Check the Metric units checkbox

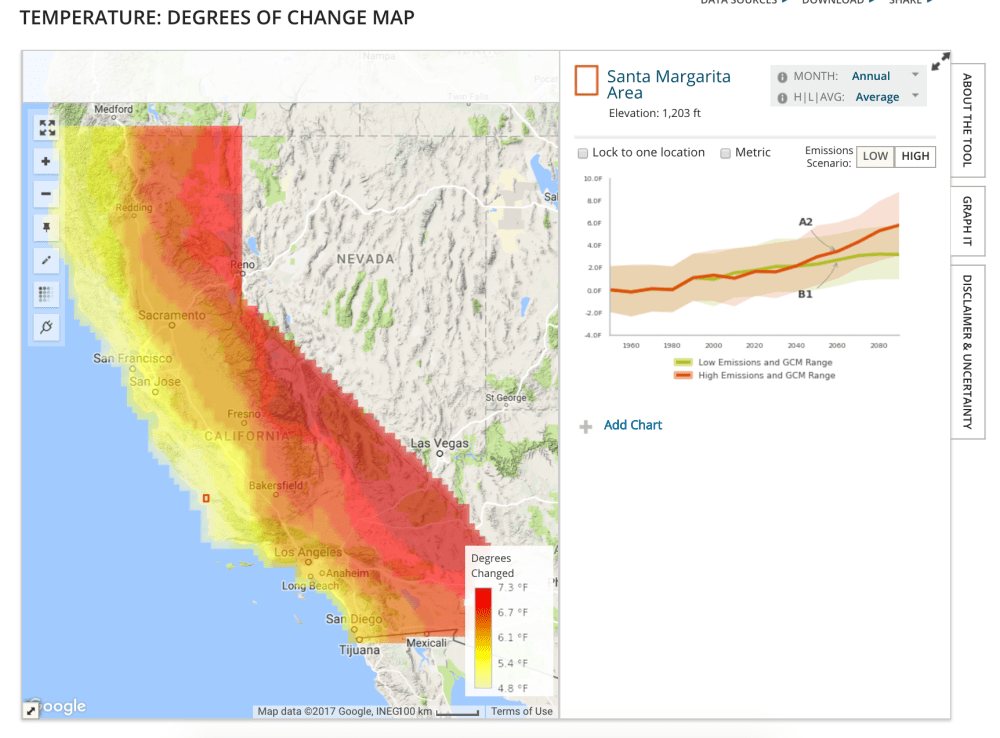726,153
